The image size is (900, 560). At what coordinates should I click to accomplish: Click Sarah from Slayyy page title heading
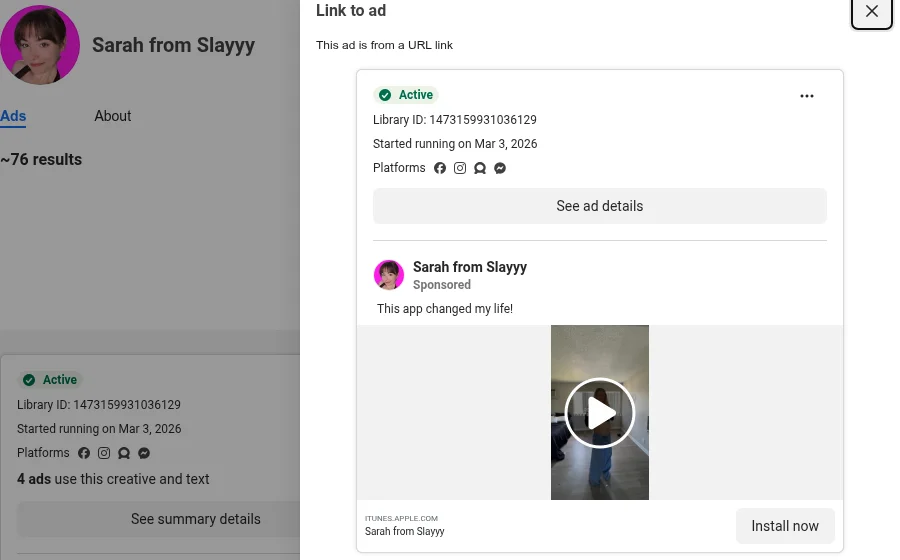click(x=173, y=45)
